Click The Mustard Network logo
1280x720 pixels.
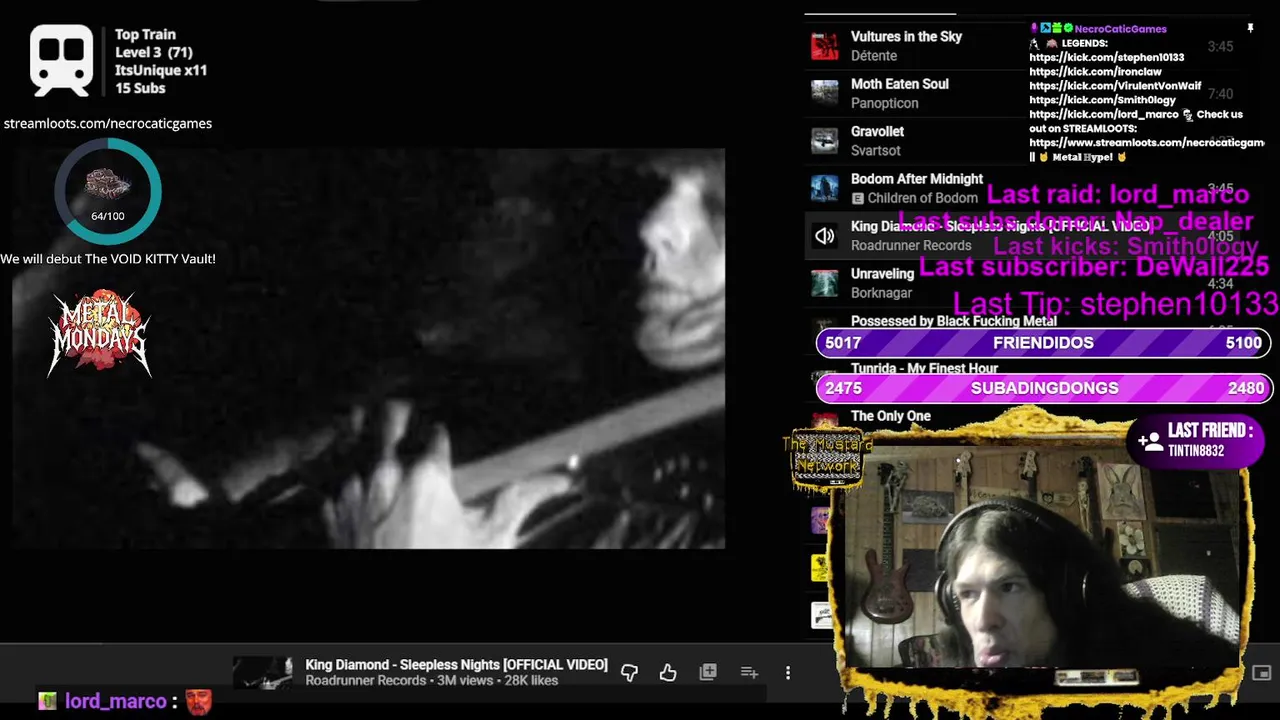tap(826, 459)
